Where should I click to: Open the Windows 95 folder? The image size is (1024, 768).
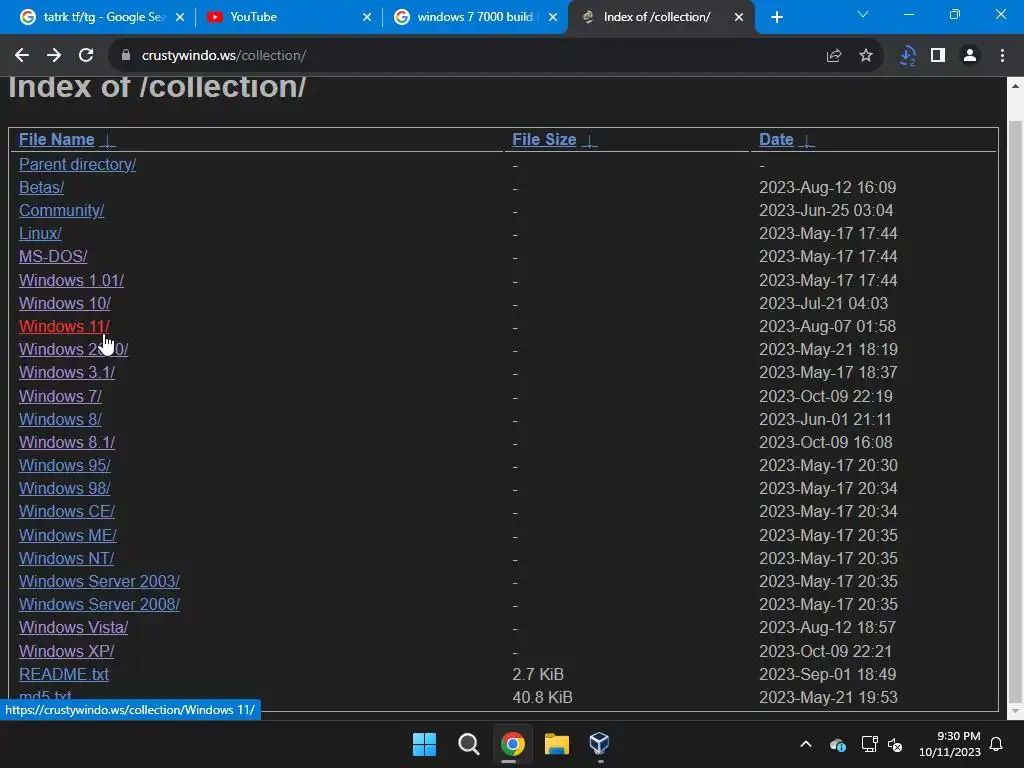(x=65, y=465)
